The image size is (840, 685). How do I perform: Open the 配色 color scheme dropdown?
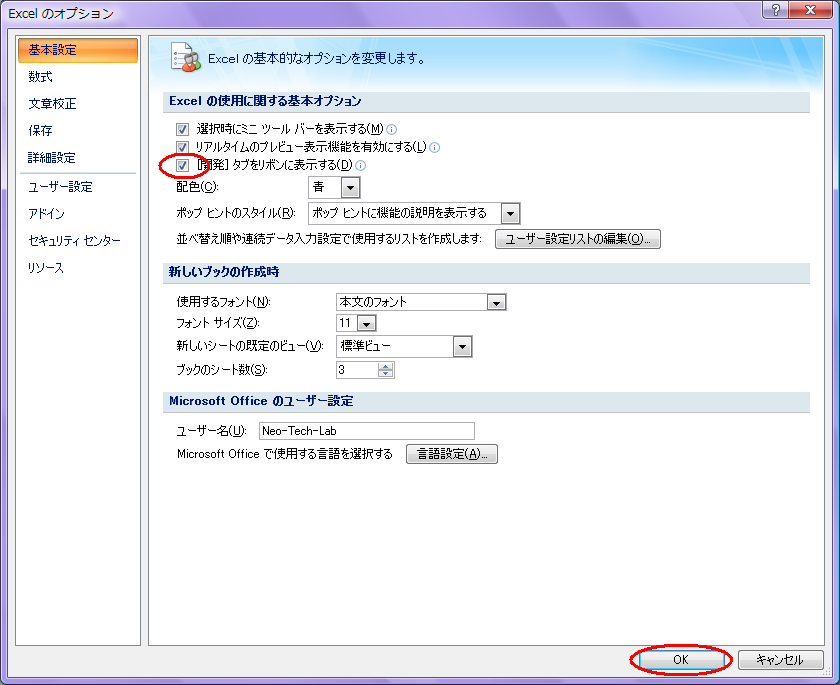click(350, 187)
